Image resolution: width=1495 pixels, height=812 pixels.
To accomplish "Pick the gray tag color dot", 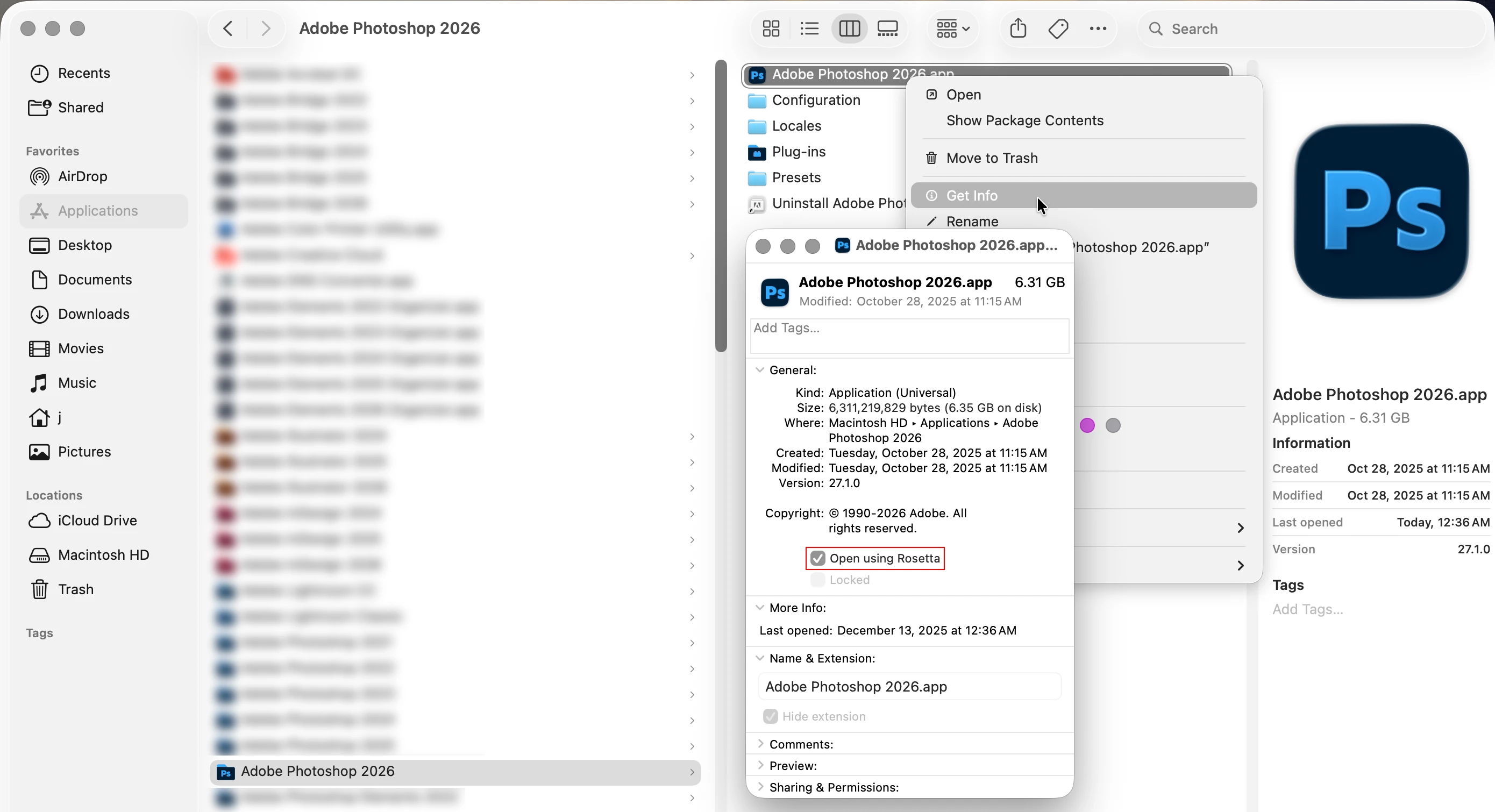I will tap(1113, 425).
